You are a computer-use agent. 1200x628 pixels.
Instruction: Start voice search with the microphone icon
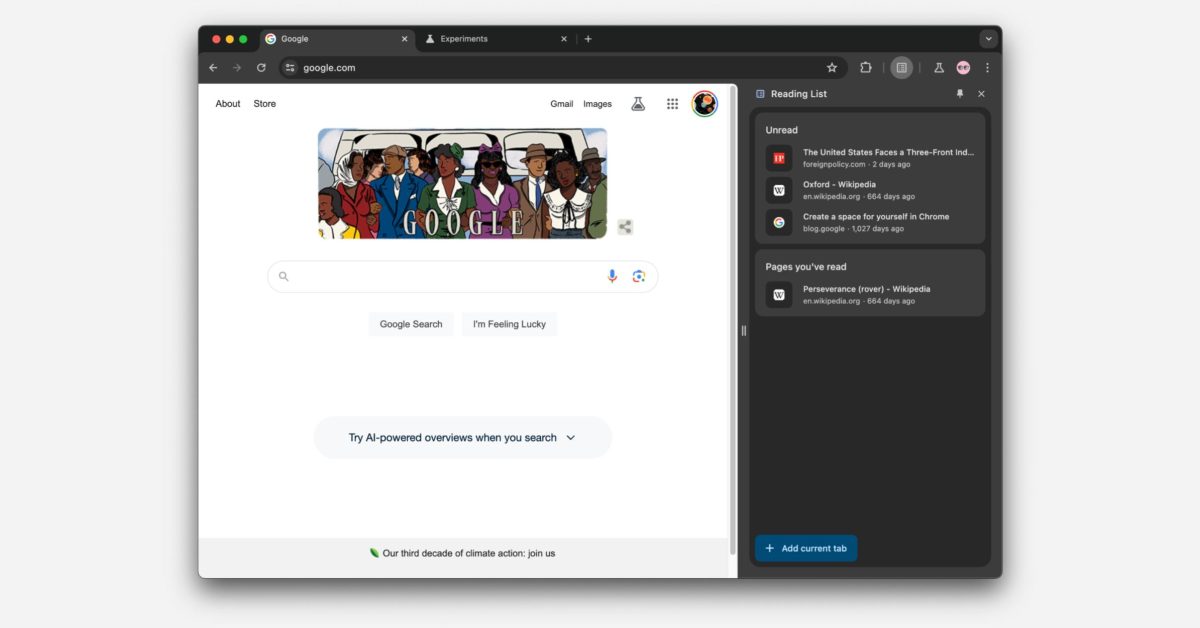coord(612,276)
